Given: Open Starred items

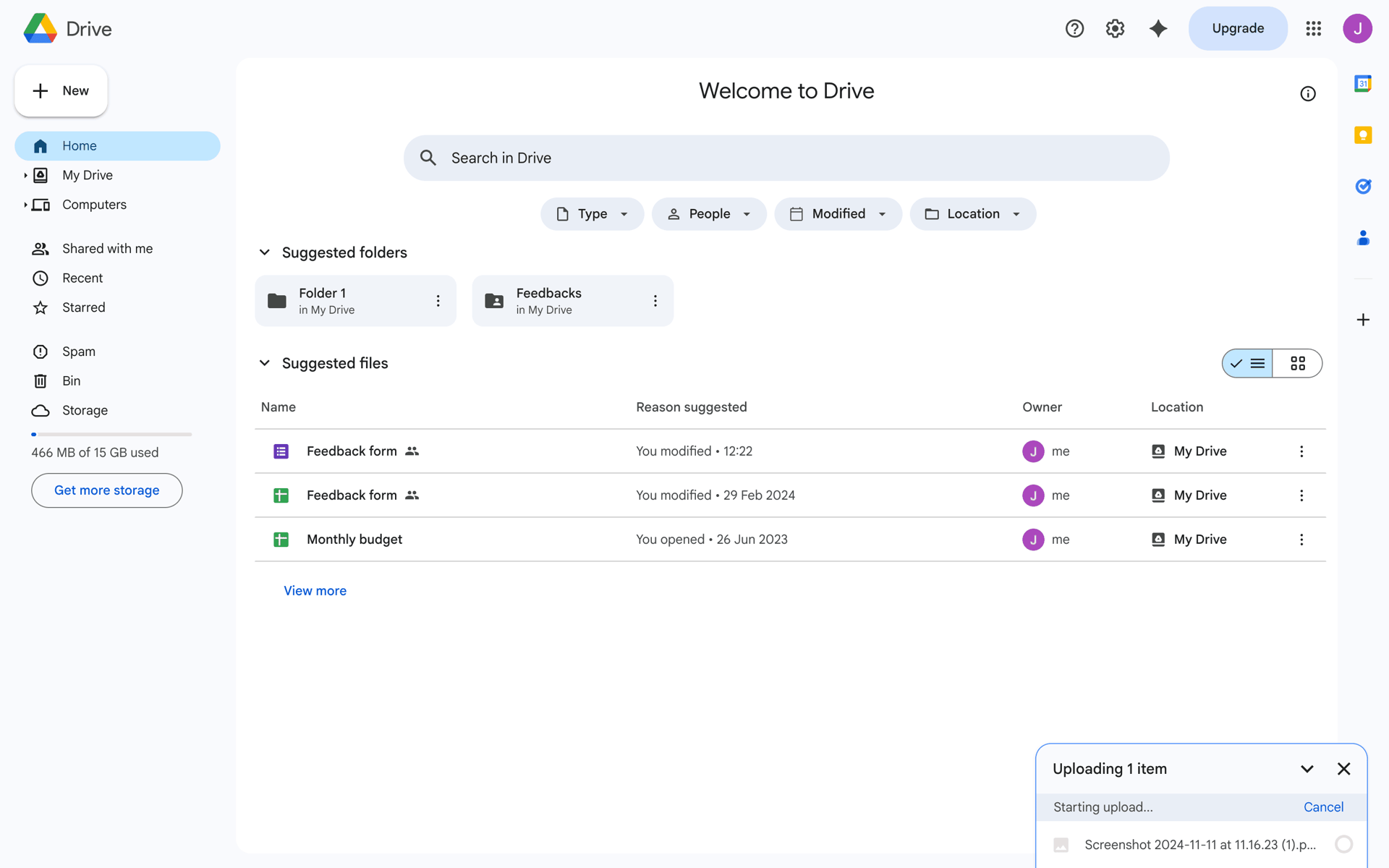Looking at the screenshot, I should click(x=117, y=307).
